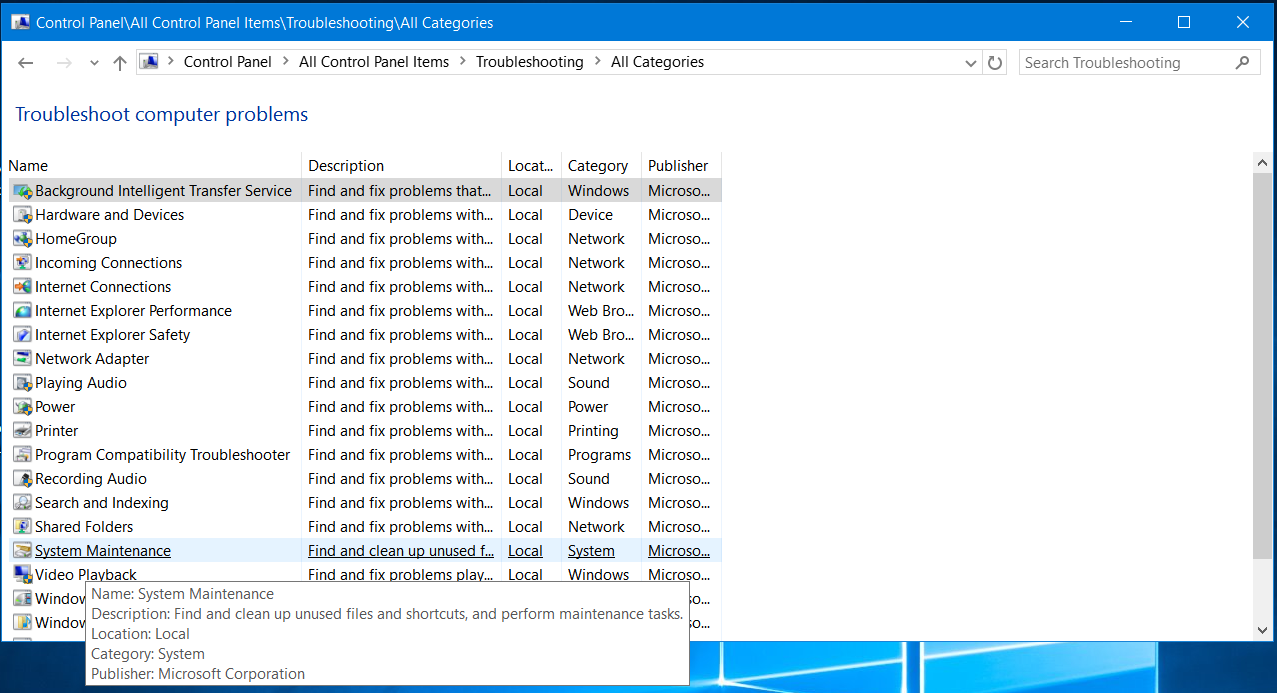
Task: Click the Printer troubleshooter icon
Action: pos(22,431)
